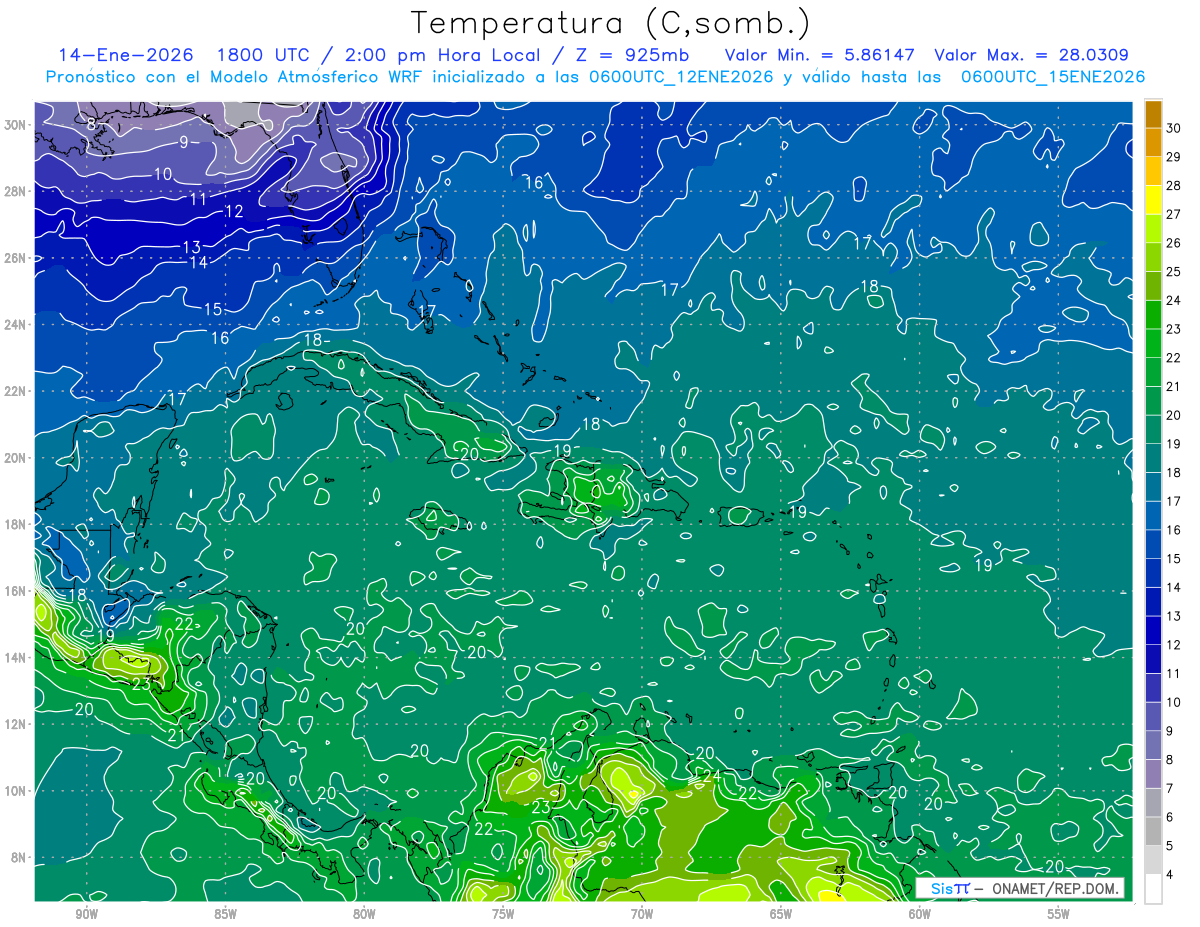1200x927 pixels.
Task: Select the valid-until time '0600UTC_15ENE2026'
Action: pos(1053,76)
